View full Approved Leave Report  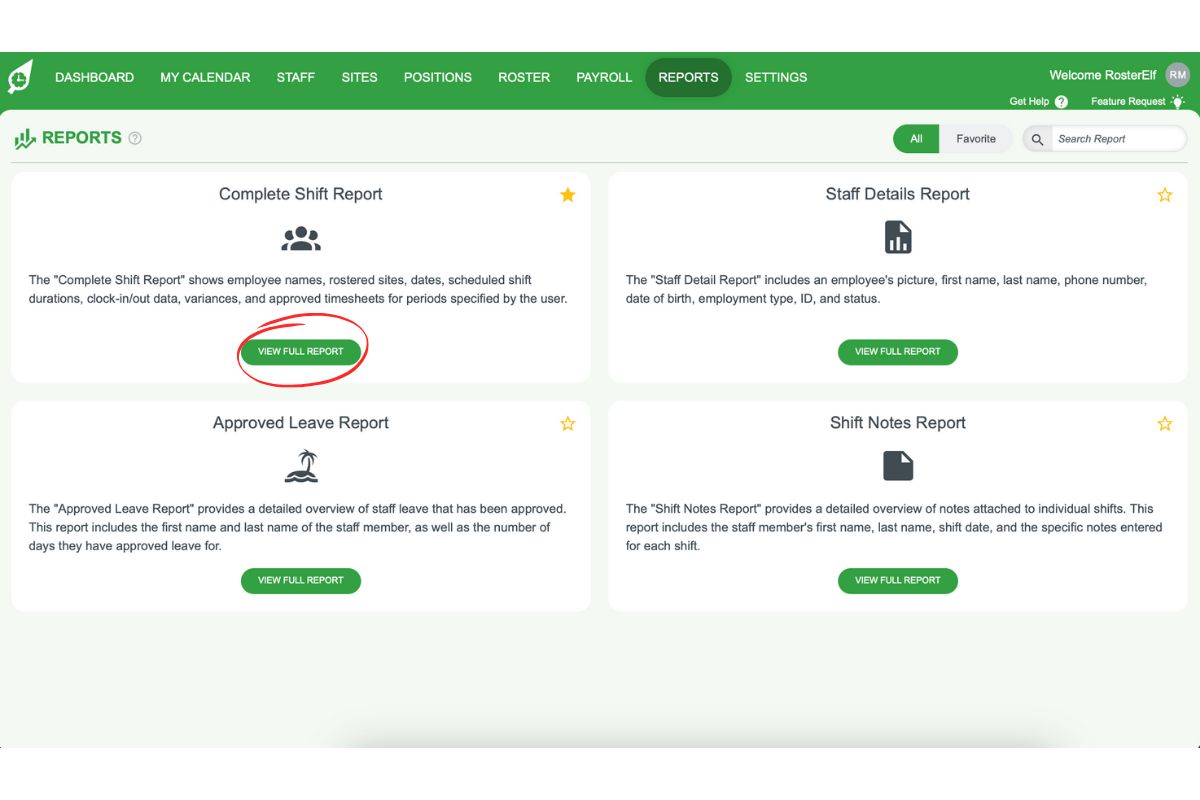(x=301, y=580)
